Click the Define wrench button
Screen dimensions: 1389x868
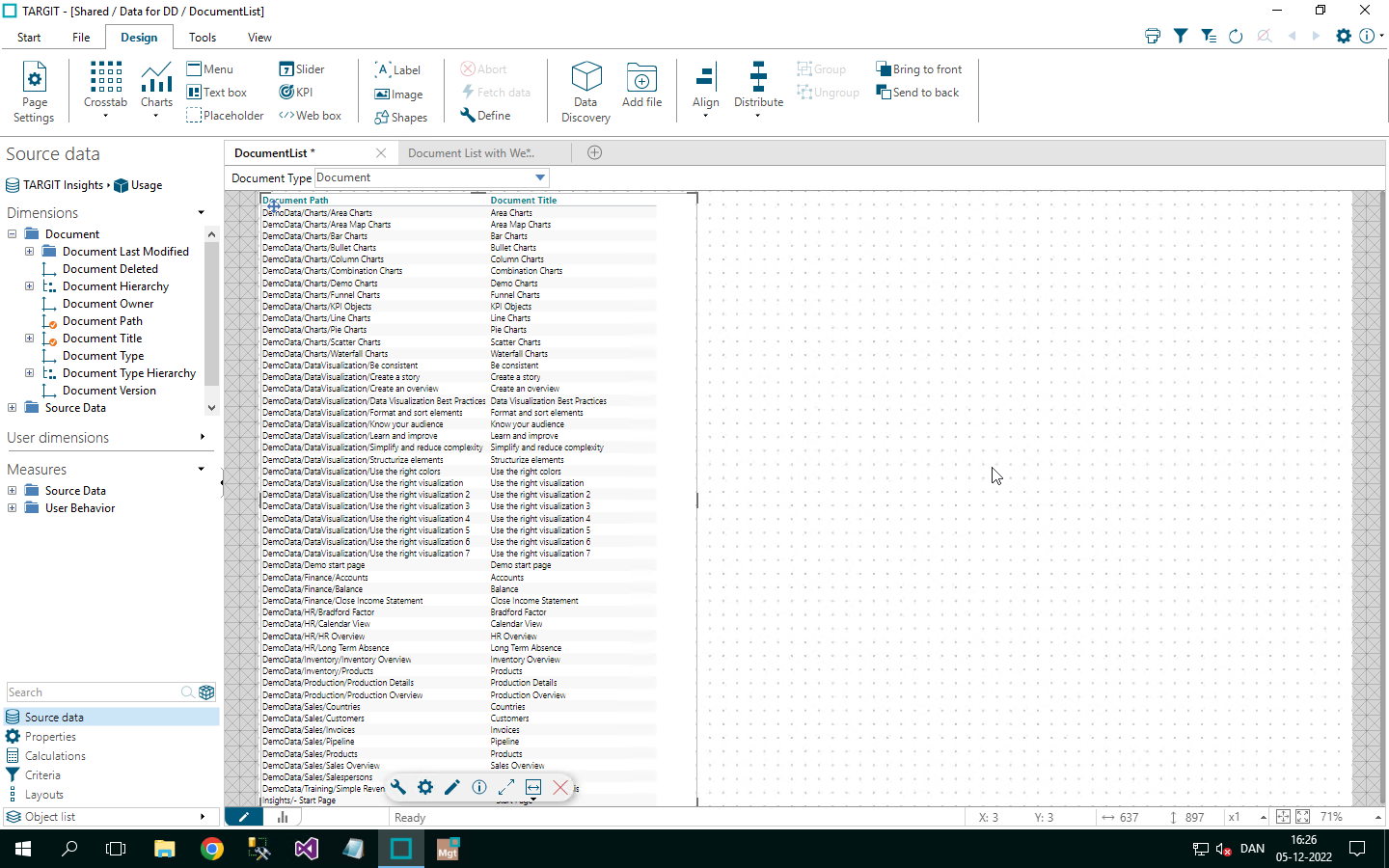(485, 116)
